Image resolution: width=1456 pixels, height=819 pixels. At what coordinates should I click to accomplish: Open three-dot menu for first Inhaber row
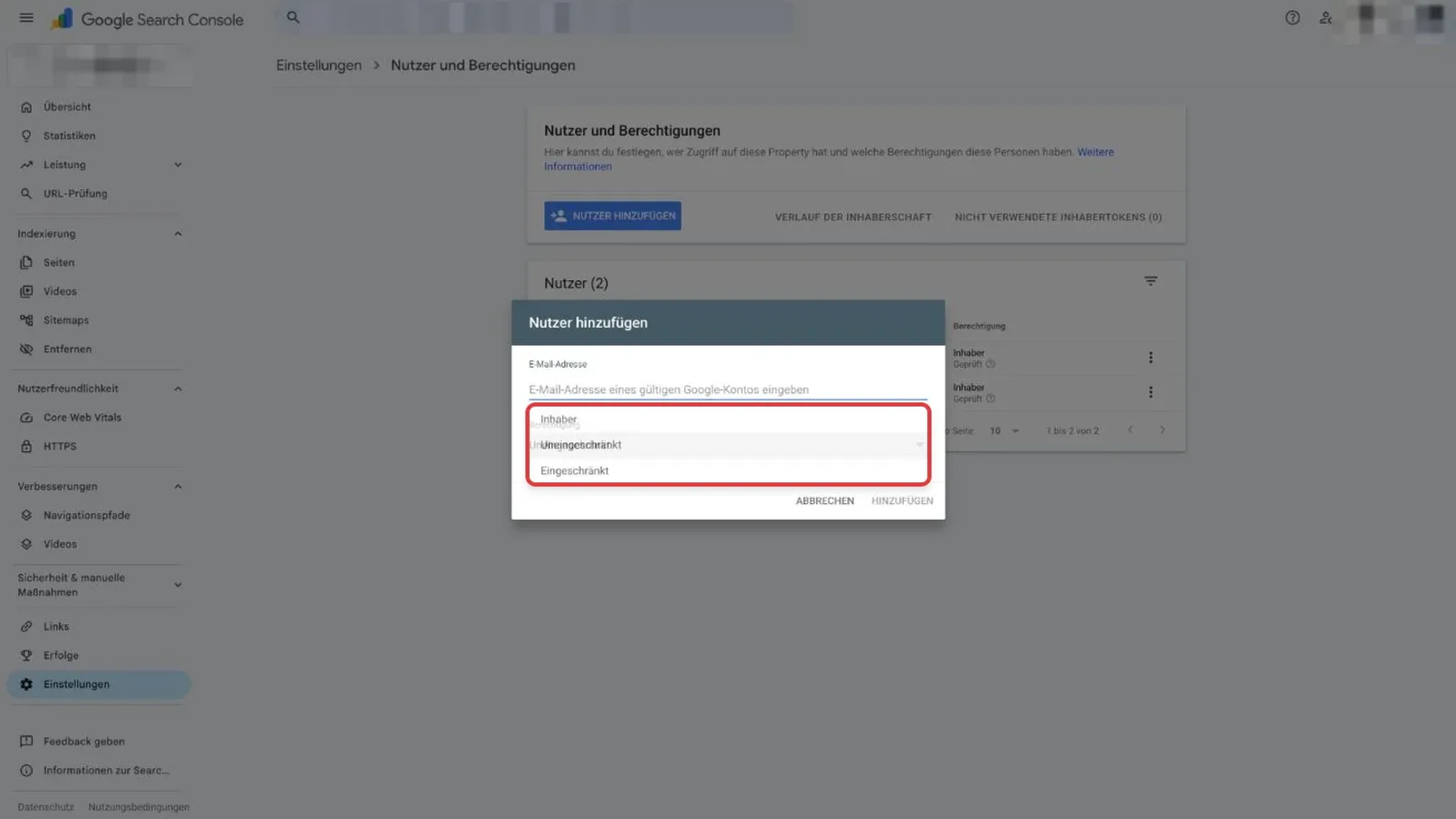coord(1150,358)
